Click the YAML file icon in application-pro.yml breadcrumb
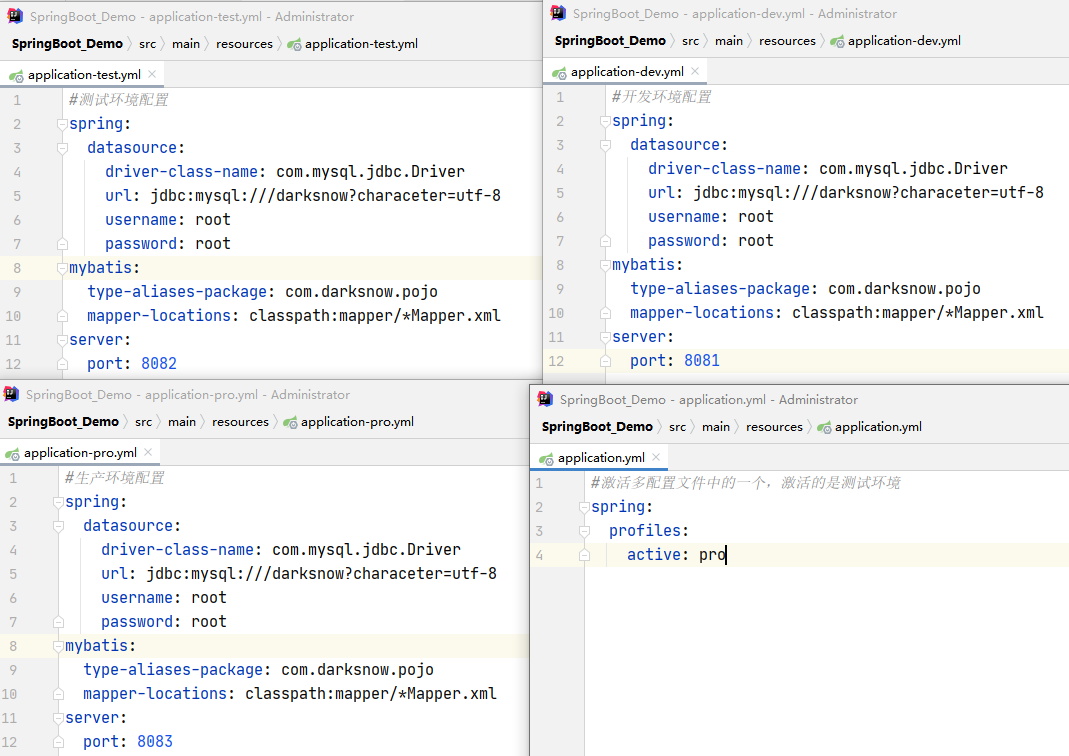1069x756 pixels. tap(290, 423)
